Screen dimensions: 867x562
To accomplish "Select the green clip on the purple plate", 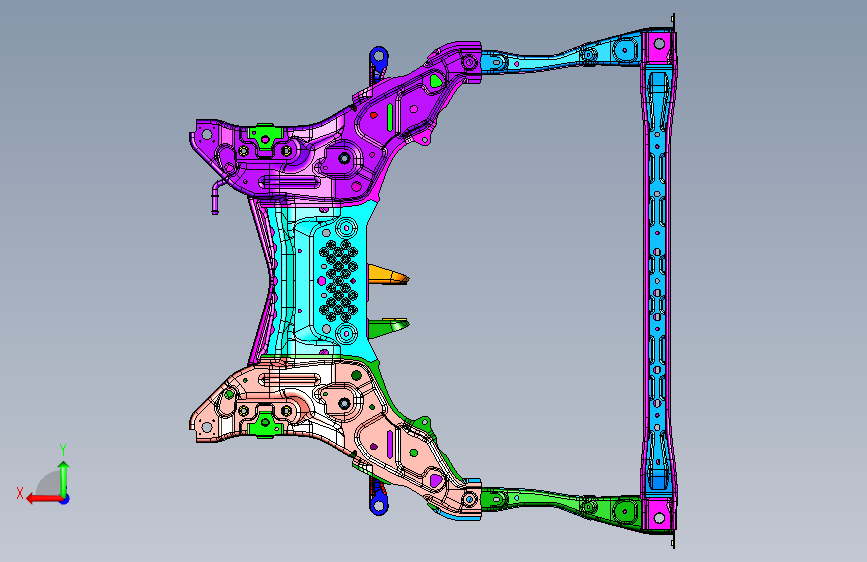I will click(265, 137).
